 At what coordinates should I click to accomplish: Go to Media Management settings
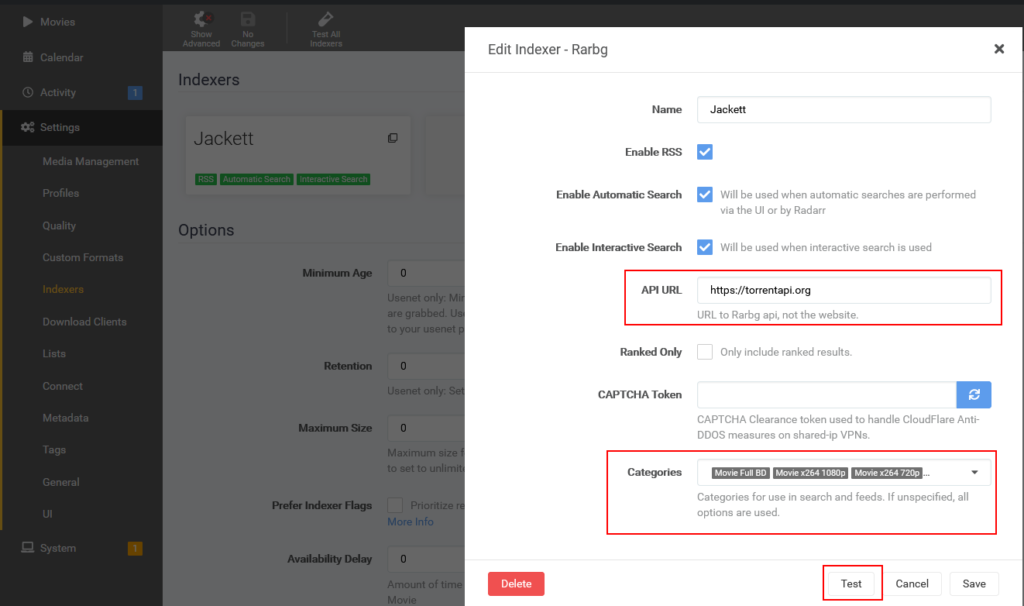pos(90,161)
